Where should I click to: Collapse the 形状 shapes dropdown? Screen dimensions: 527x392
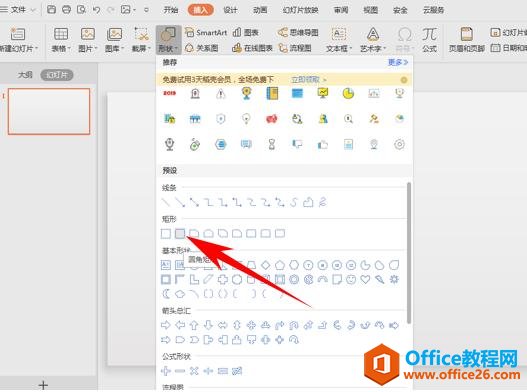pyautogui.click(x=168, y=40)
